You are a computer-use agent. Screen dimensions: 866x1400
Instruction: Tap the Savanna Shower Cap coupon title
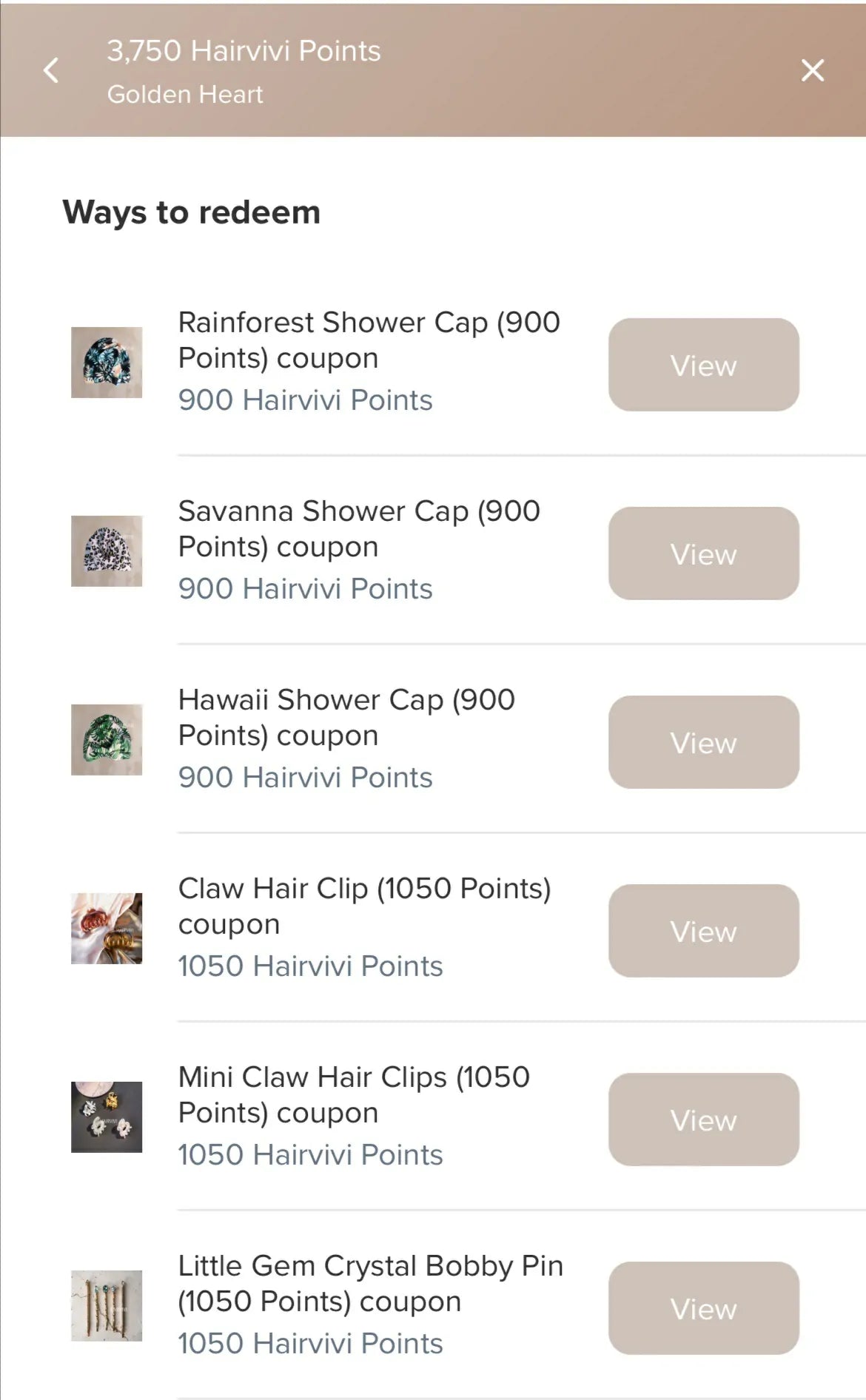pyautogui.click(x=359, y=529)
